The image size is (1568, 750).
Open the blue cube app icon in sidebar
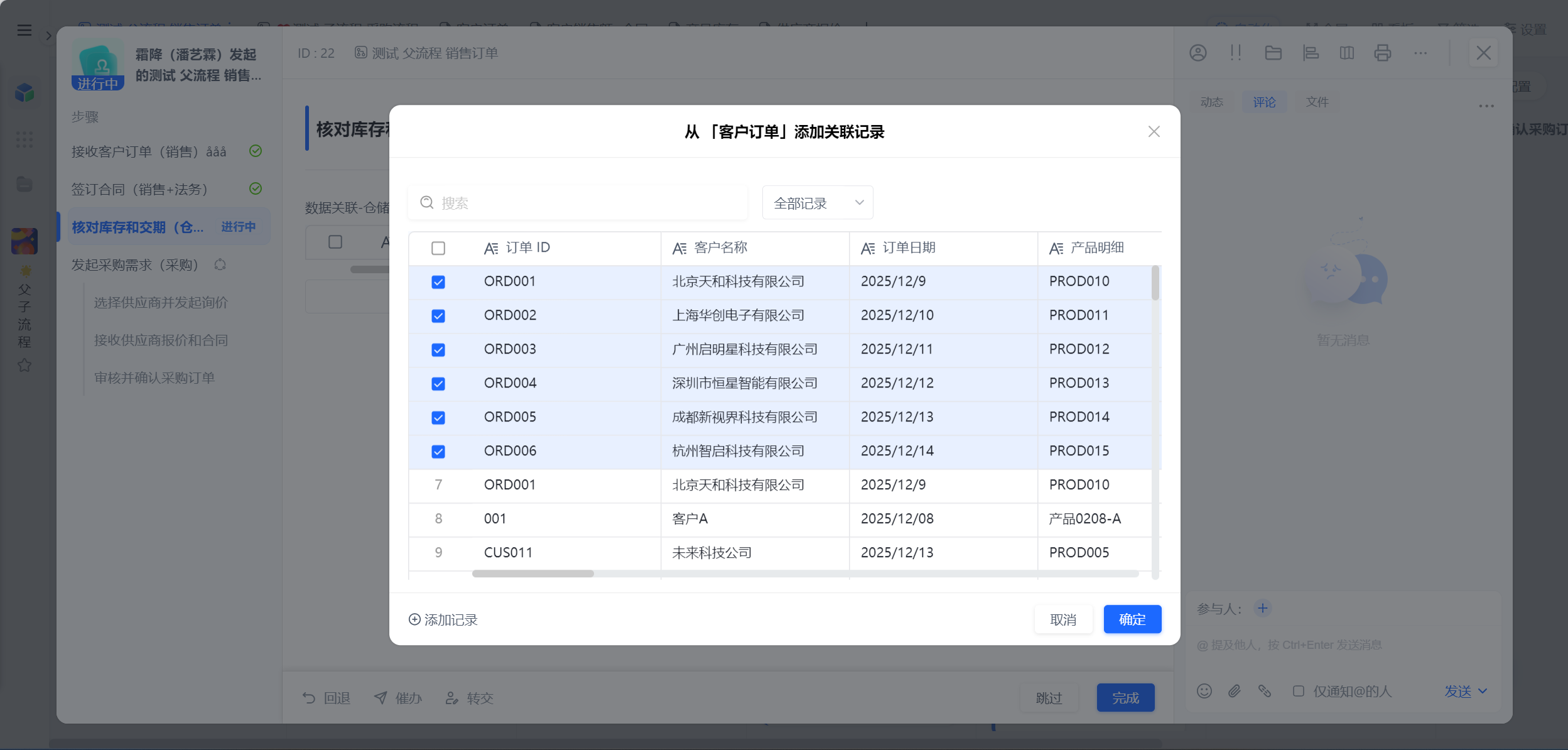pyautogui.click(x=24, y=93)
